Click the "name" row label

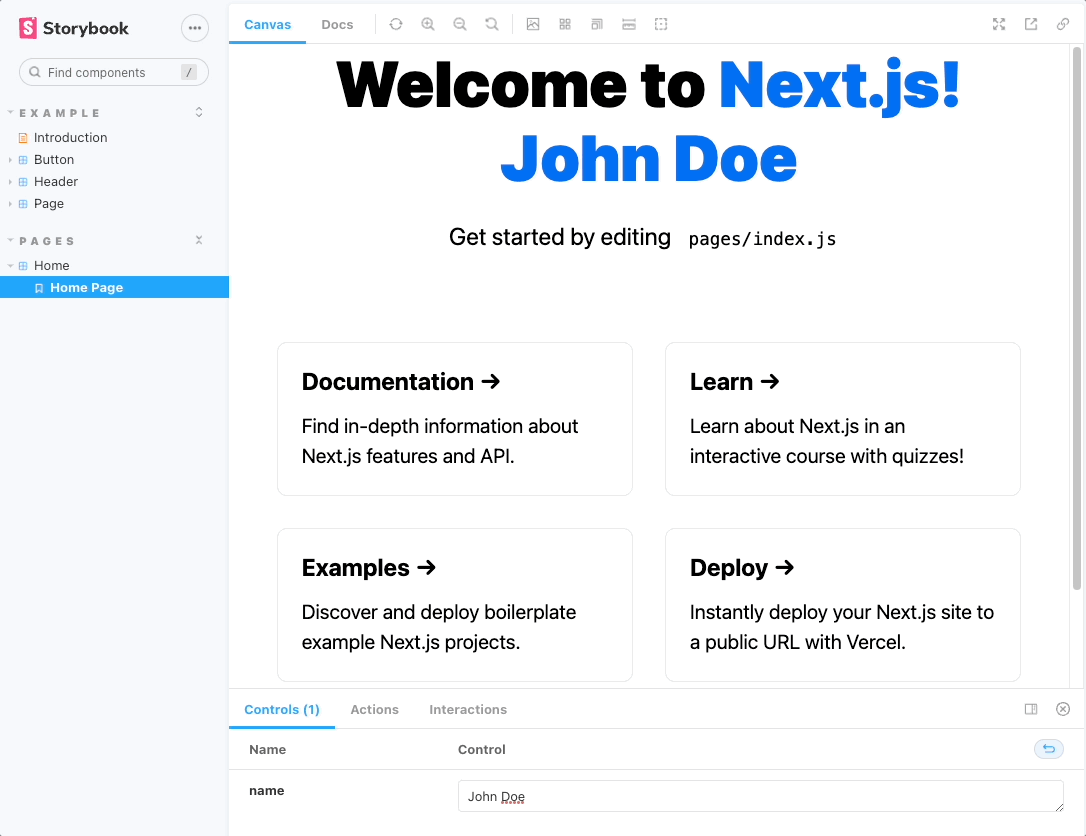(x=267, y=791)
